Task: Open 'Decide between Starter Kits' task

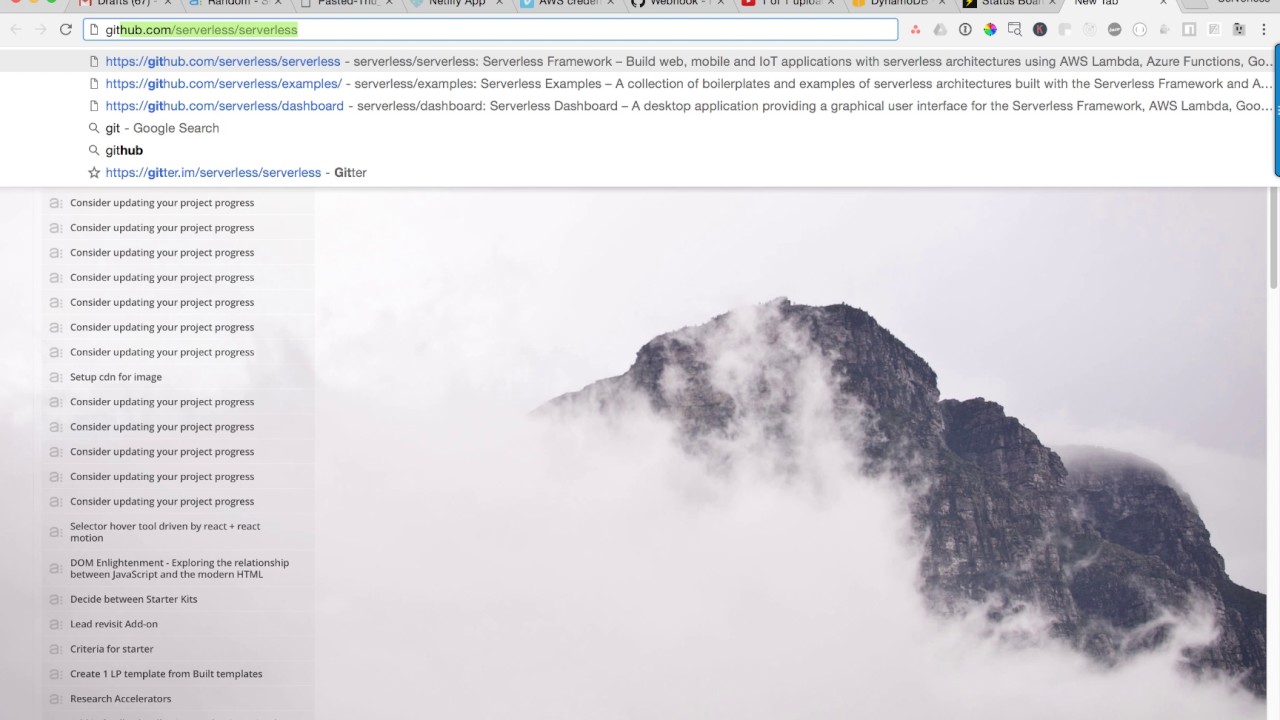Action: tap(134, 599)
